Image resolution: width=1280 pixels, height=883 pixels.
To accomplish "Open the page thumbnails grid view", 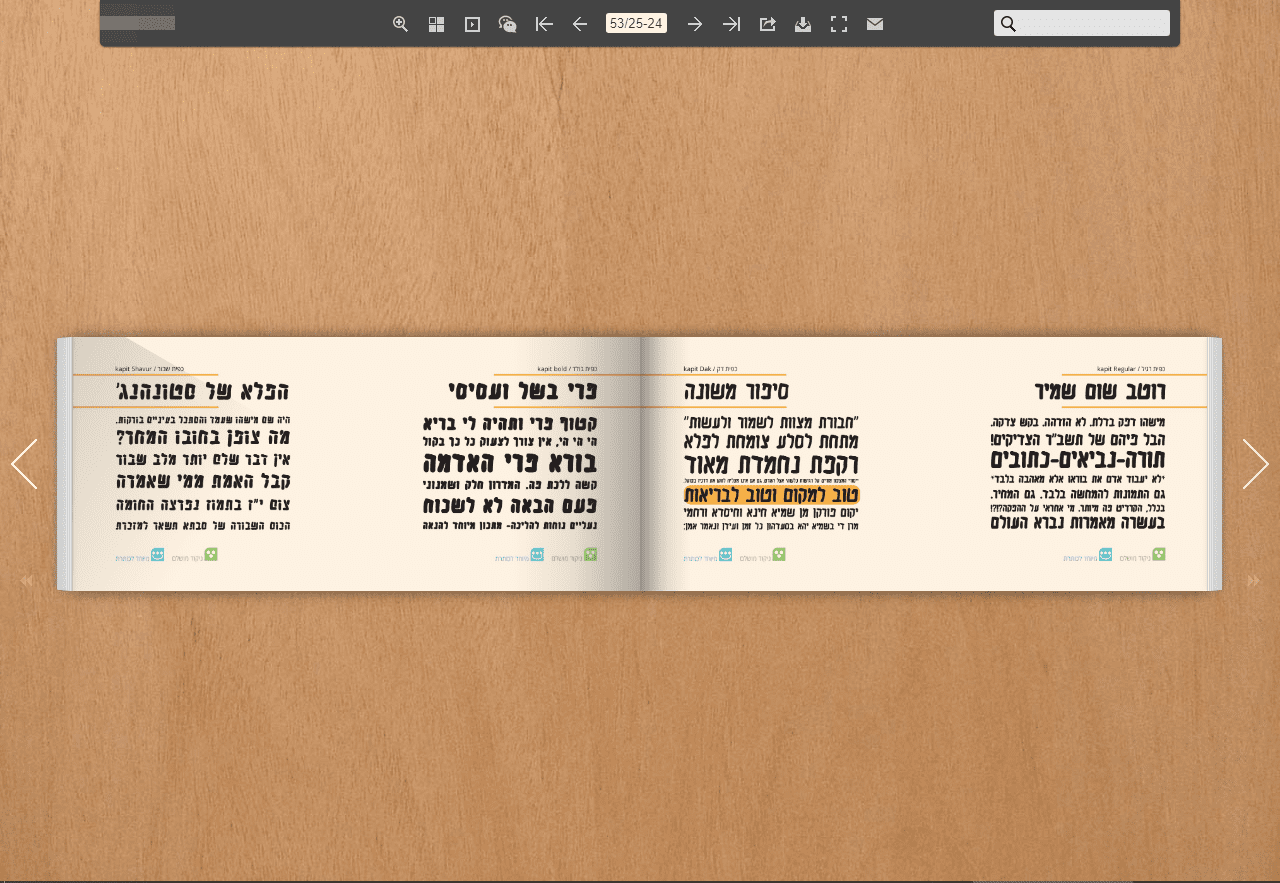I will tap(436, 24).
